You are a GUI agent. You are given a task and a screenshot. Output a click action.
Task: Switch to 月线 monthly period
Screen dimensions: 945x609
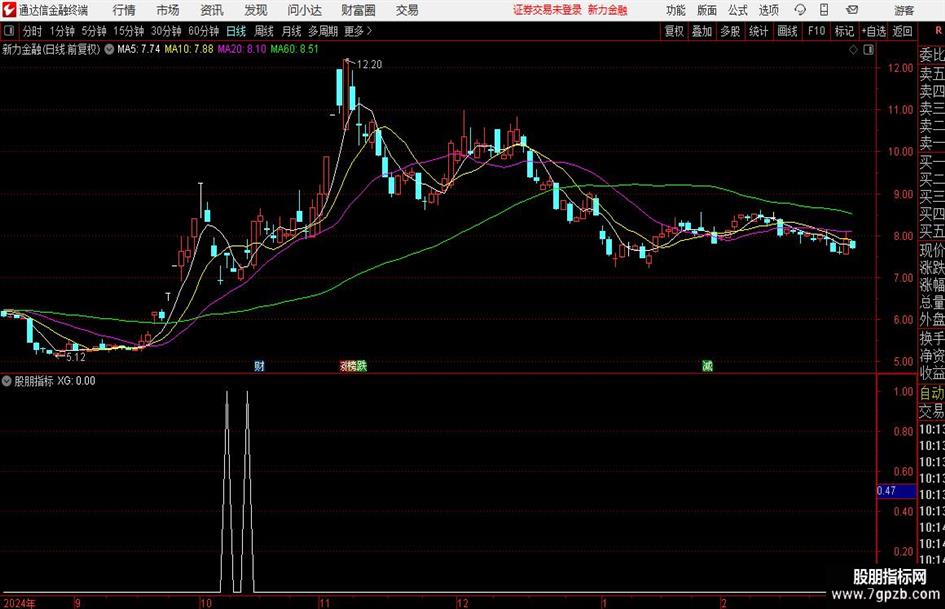291,31
